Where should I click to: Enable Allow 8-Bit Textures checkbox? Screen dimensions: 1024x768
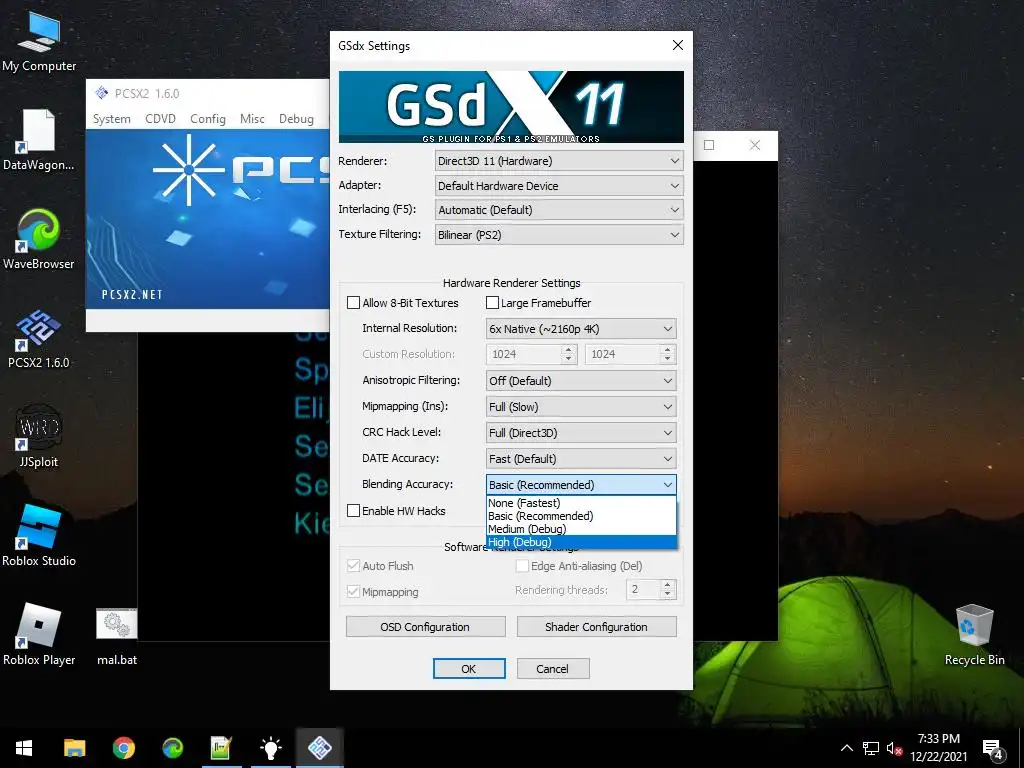[x=353, y=303]
